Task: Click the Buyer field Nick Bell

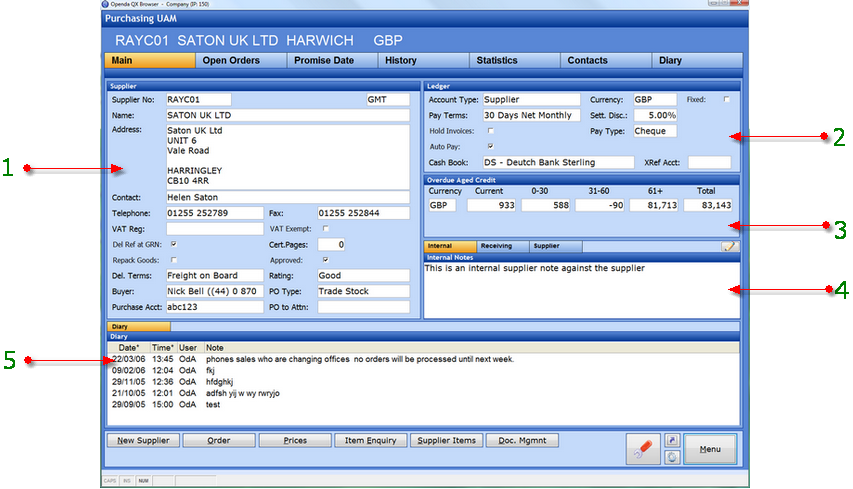Action: click(x=214, y=292)
